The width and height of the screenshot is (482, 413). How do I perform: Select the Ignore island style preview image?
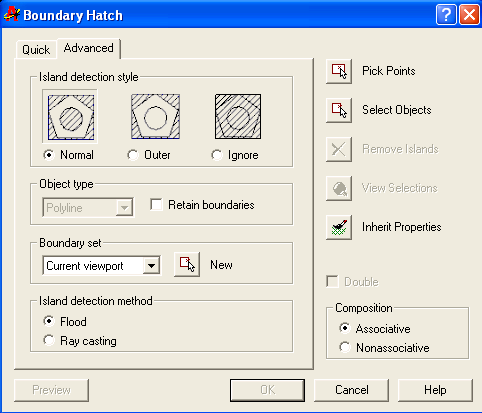(238, 117)
